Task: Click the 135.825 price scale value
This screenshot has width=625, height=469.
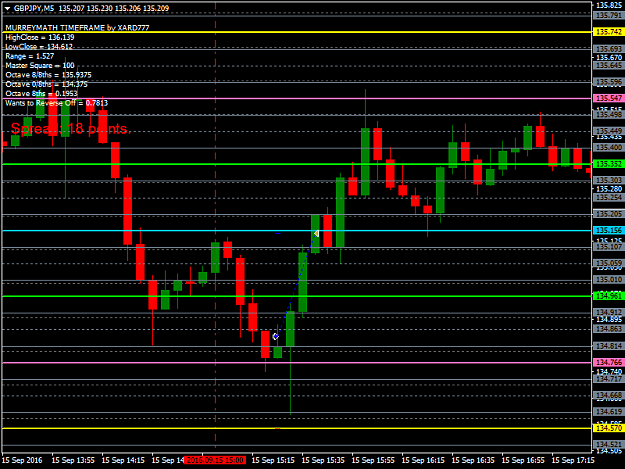Action: tap(609, 6)
